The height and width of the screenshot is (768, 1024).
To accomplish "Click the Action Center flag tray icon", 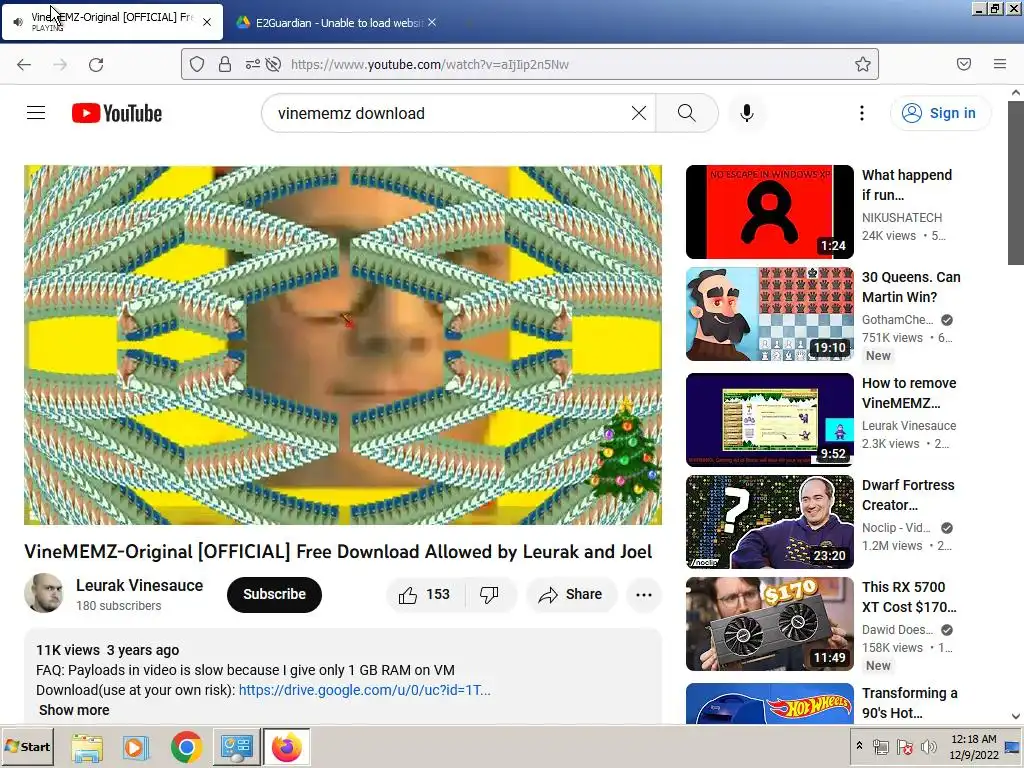I will coord(904,746).
